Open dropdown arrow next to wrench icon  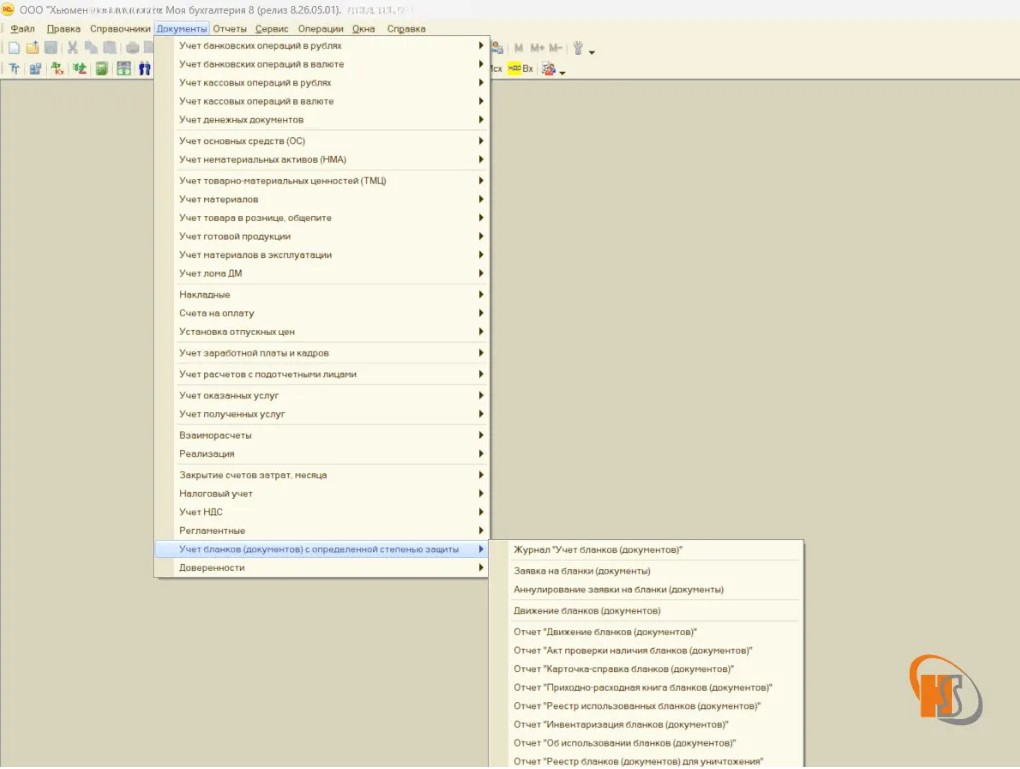(591, 51)
